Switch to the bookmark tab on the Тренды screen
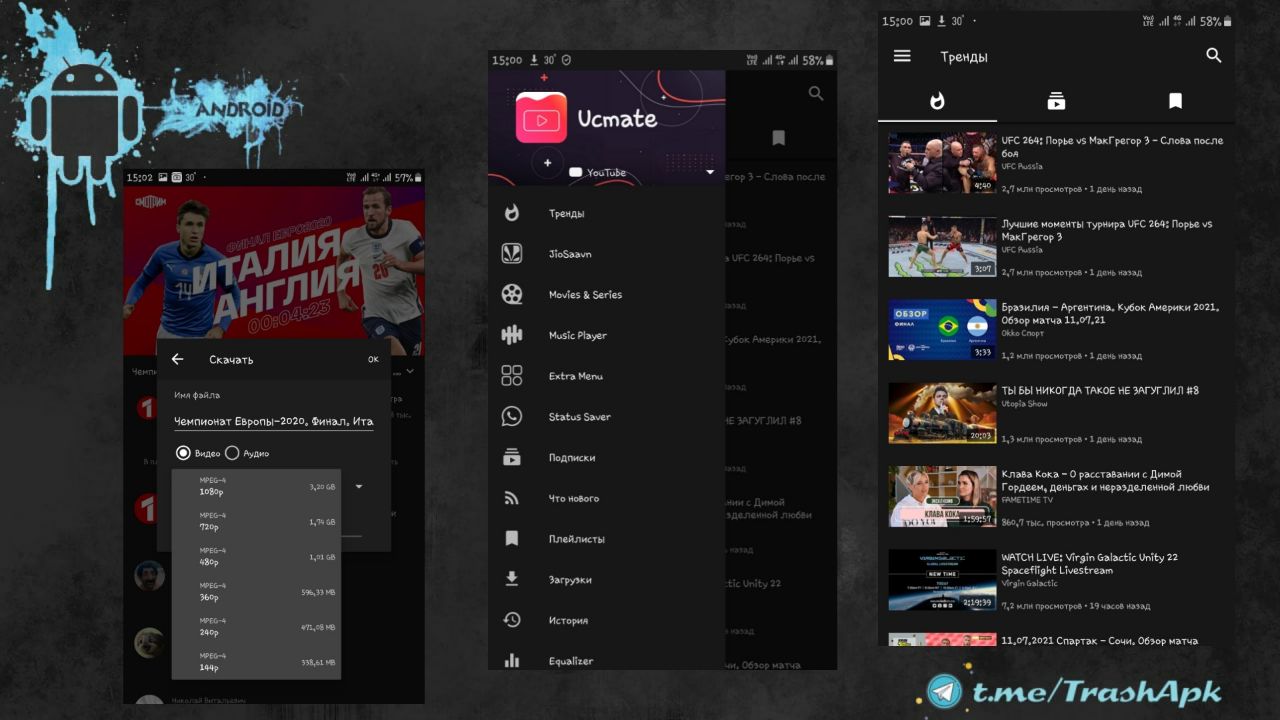 pos(1176,101)
